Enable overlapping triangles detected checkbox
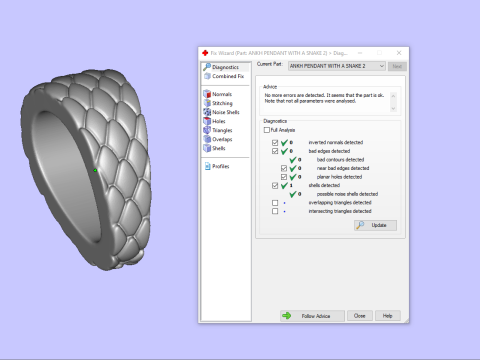480x360 pixels. pyautogui.click(x=275, y=203)
